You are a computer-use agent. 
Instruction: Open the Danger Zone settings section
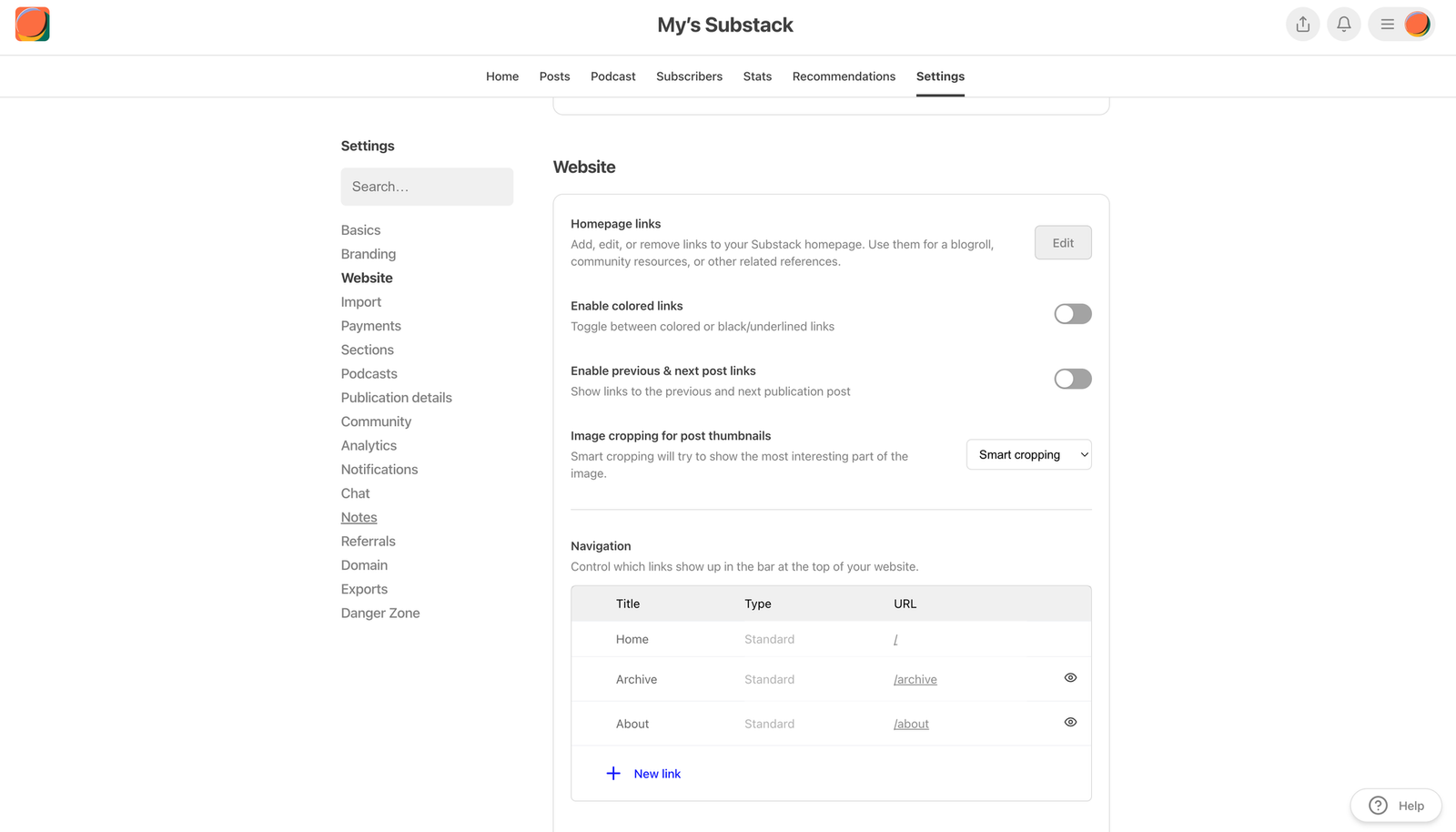pos(380,613)
